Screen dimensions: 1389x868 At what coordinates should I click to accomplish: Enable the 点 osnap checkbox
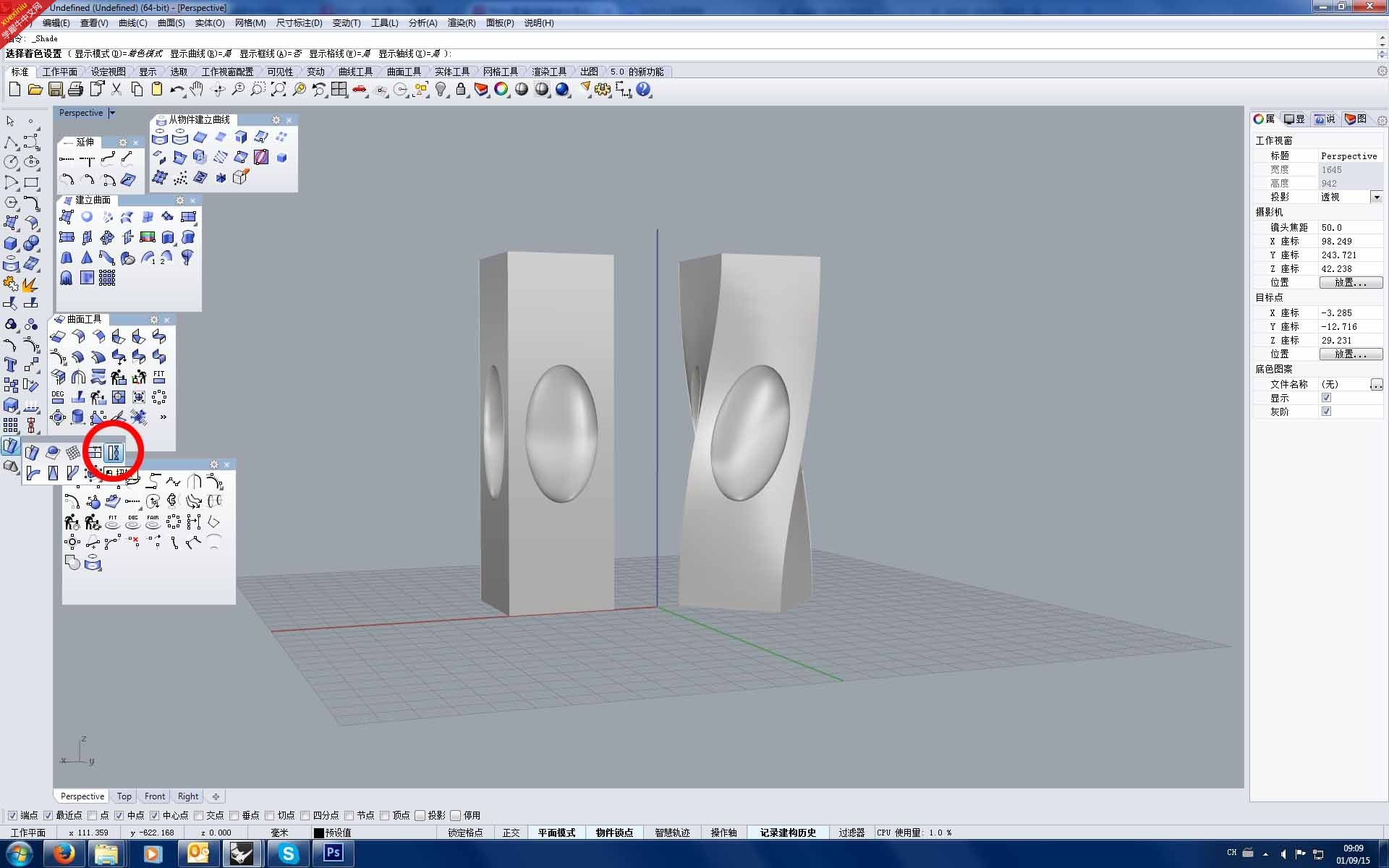point(93,815)
